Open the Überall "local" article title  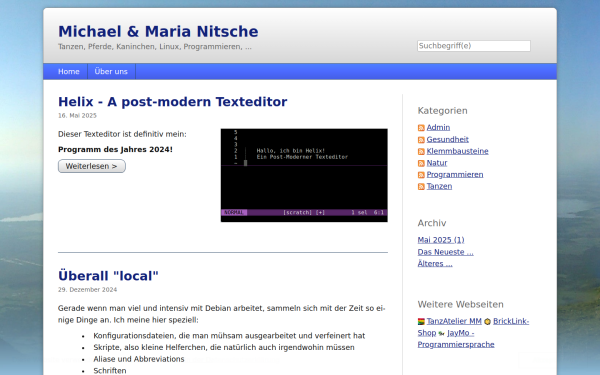pyautogui.click(x=108, y=276)
